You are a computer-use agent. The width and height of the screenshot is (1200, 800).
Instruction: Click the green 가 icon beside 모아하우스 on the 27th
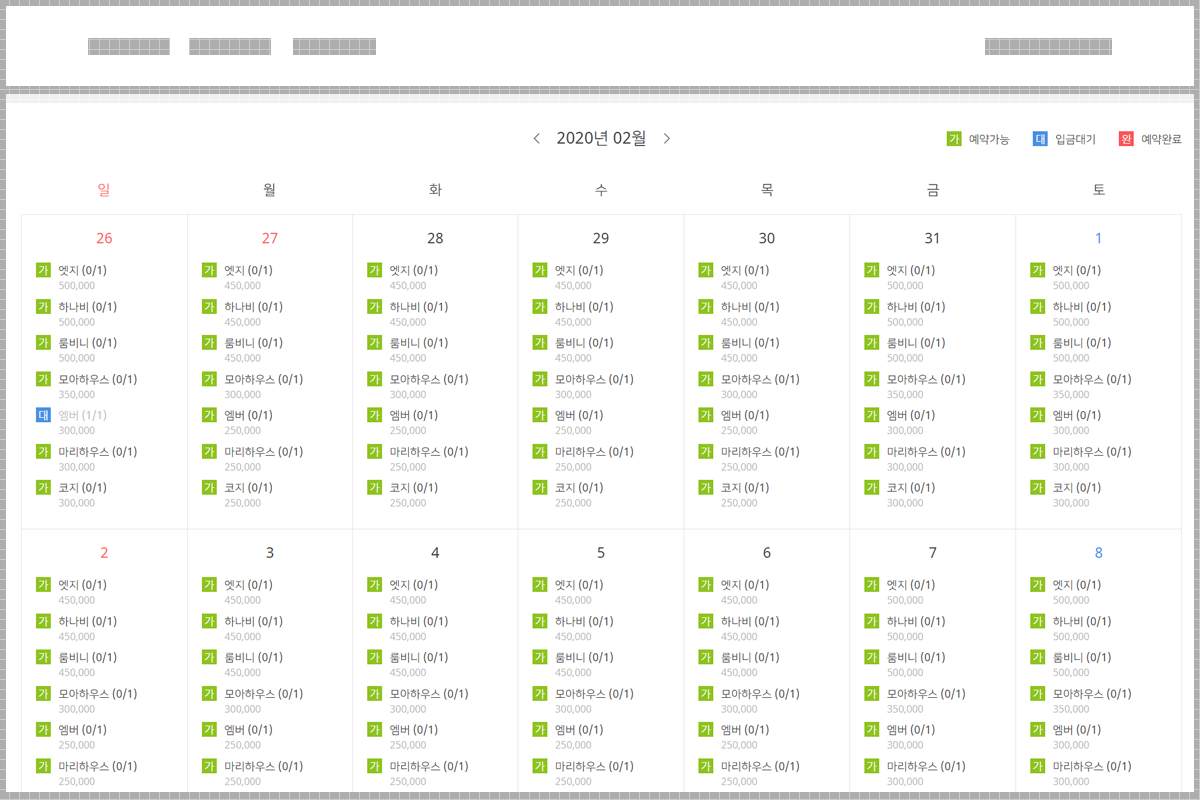pyautogui.click(x=209, y=379)
